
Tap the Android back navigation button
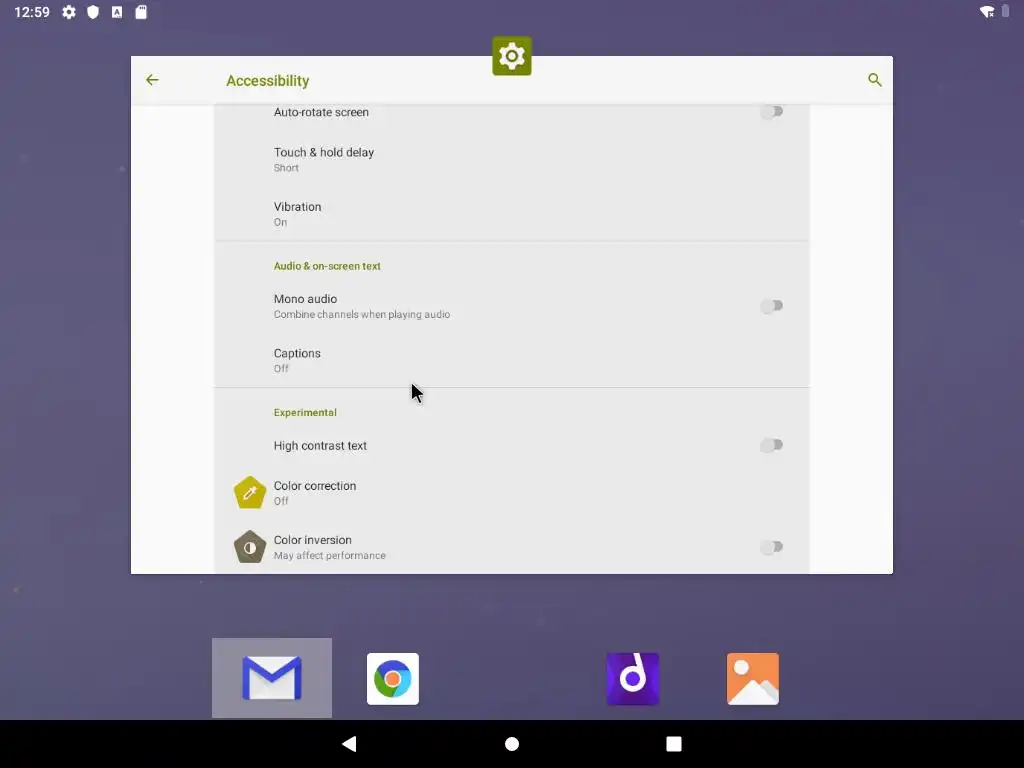(349, 744)
